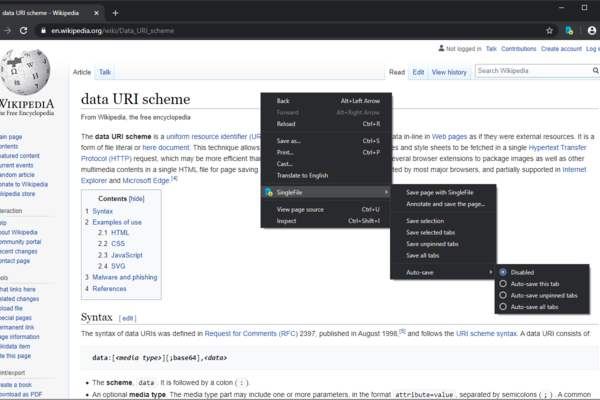Screen dimensions: 600x400
Task: Open the Community portal sidebar link
Action: (20, 242)
